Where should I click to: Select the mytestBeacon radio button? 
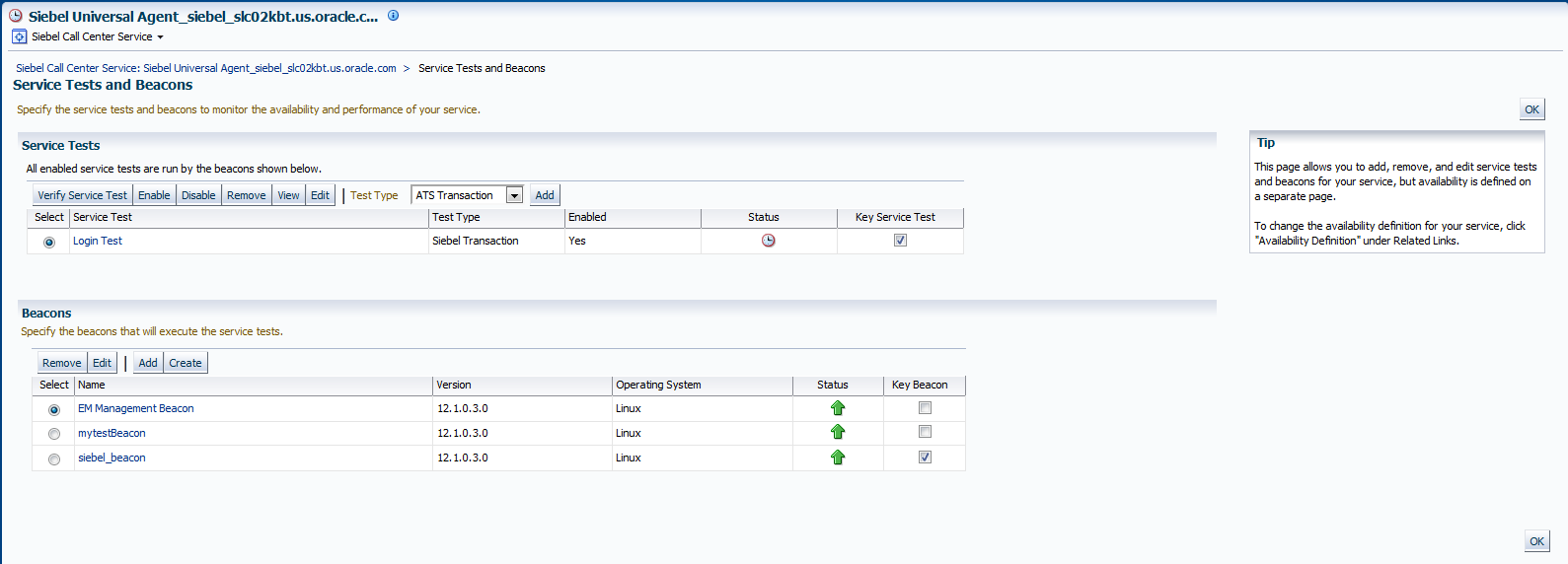54,434
